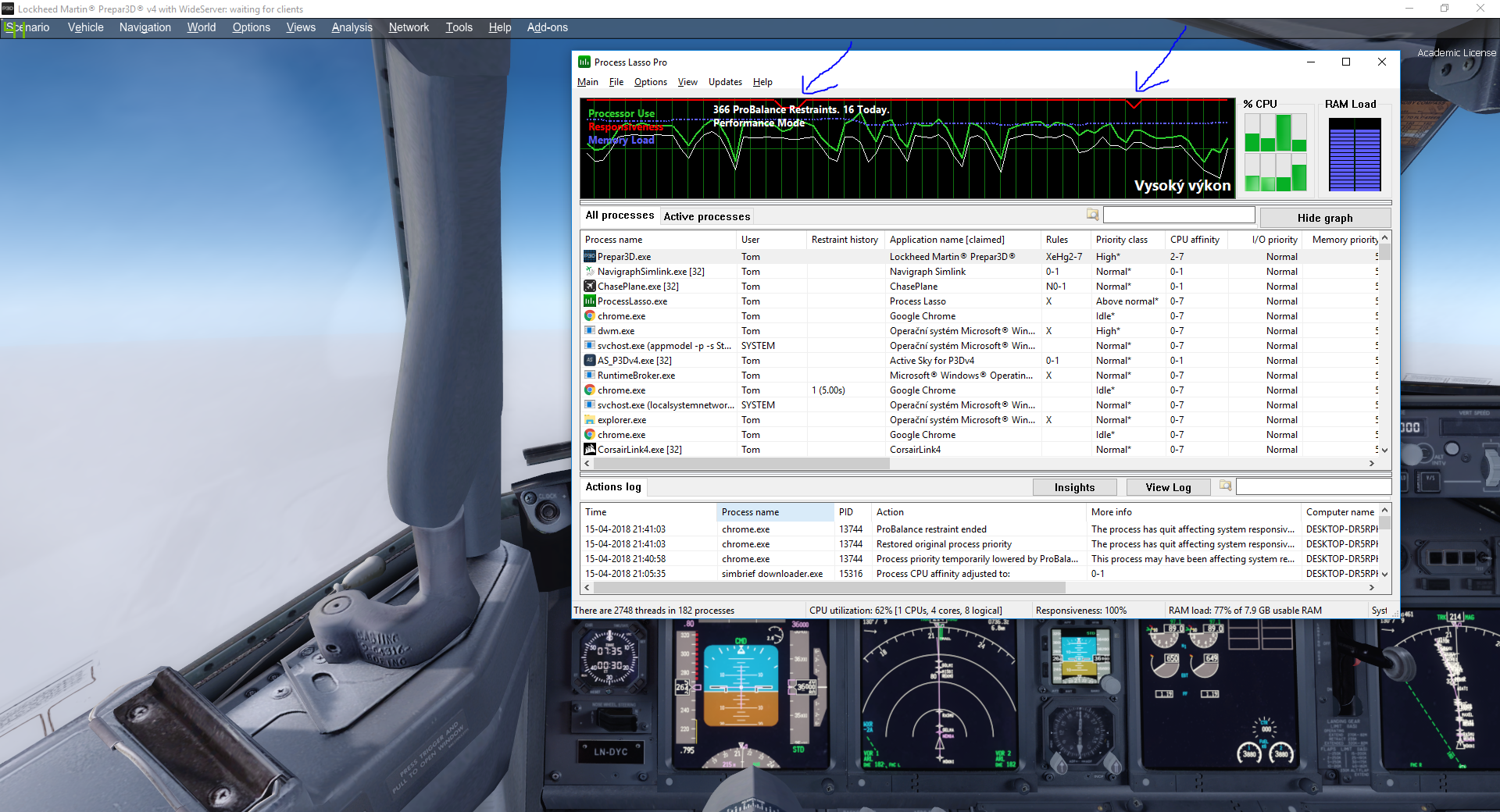Select the simbrief downloader.exe log entry

980,574
